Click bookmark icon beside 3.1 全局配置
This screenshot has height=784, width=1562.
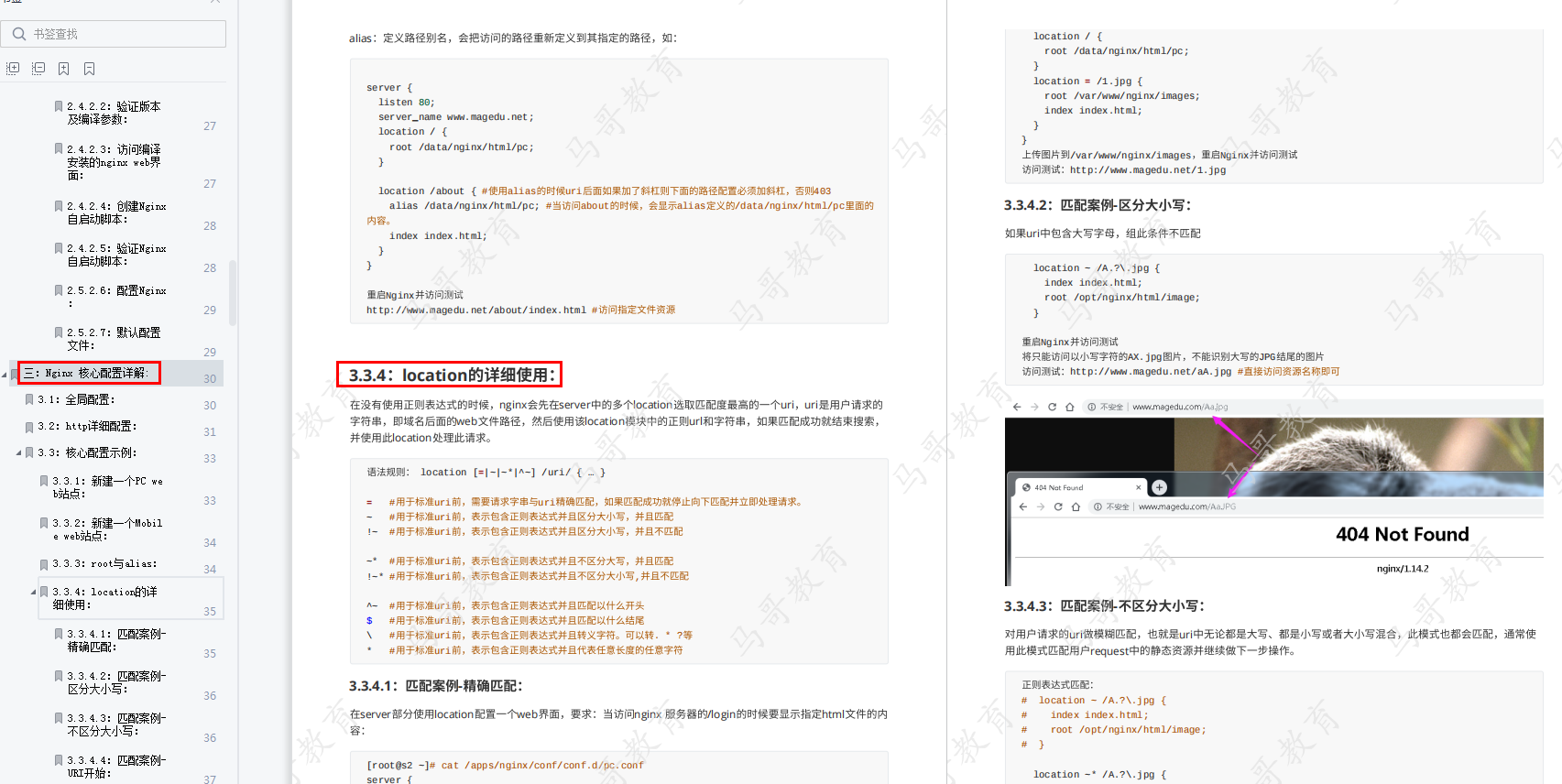click(29, 400)
